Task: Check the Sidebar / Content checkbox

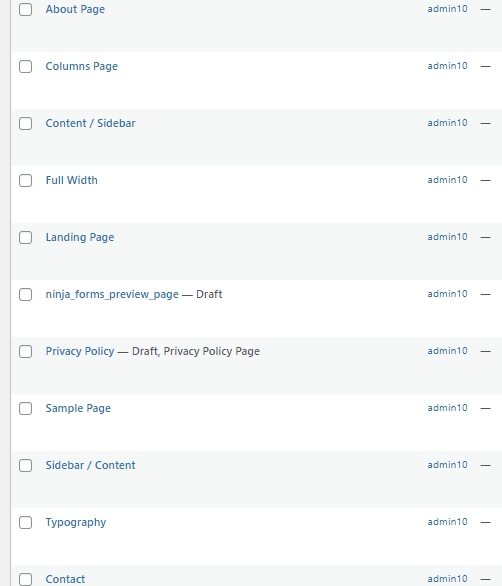Action: click(25, 466)
